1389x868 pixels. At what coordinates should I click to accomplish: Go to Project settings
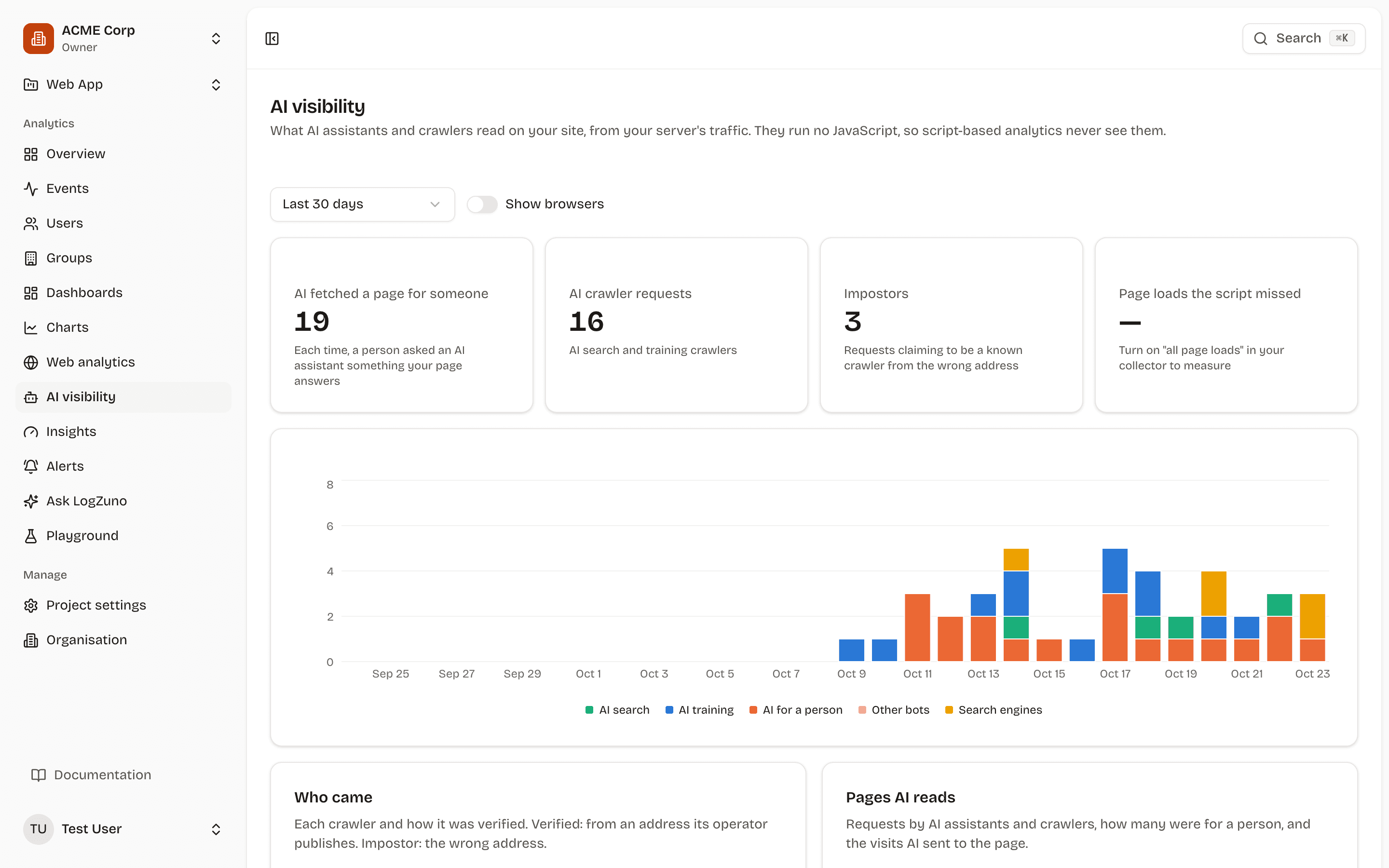(123, 606)
